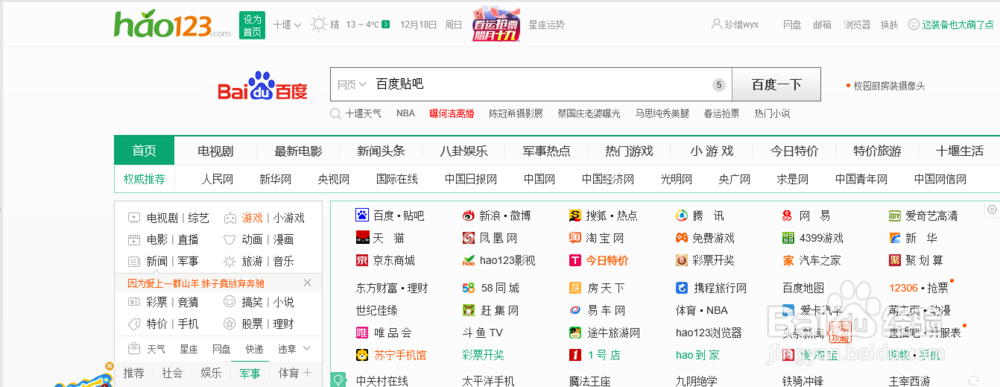
Task: Click the 天猫 icon
Action: 362,238
